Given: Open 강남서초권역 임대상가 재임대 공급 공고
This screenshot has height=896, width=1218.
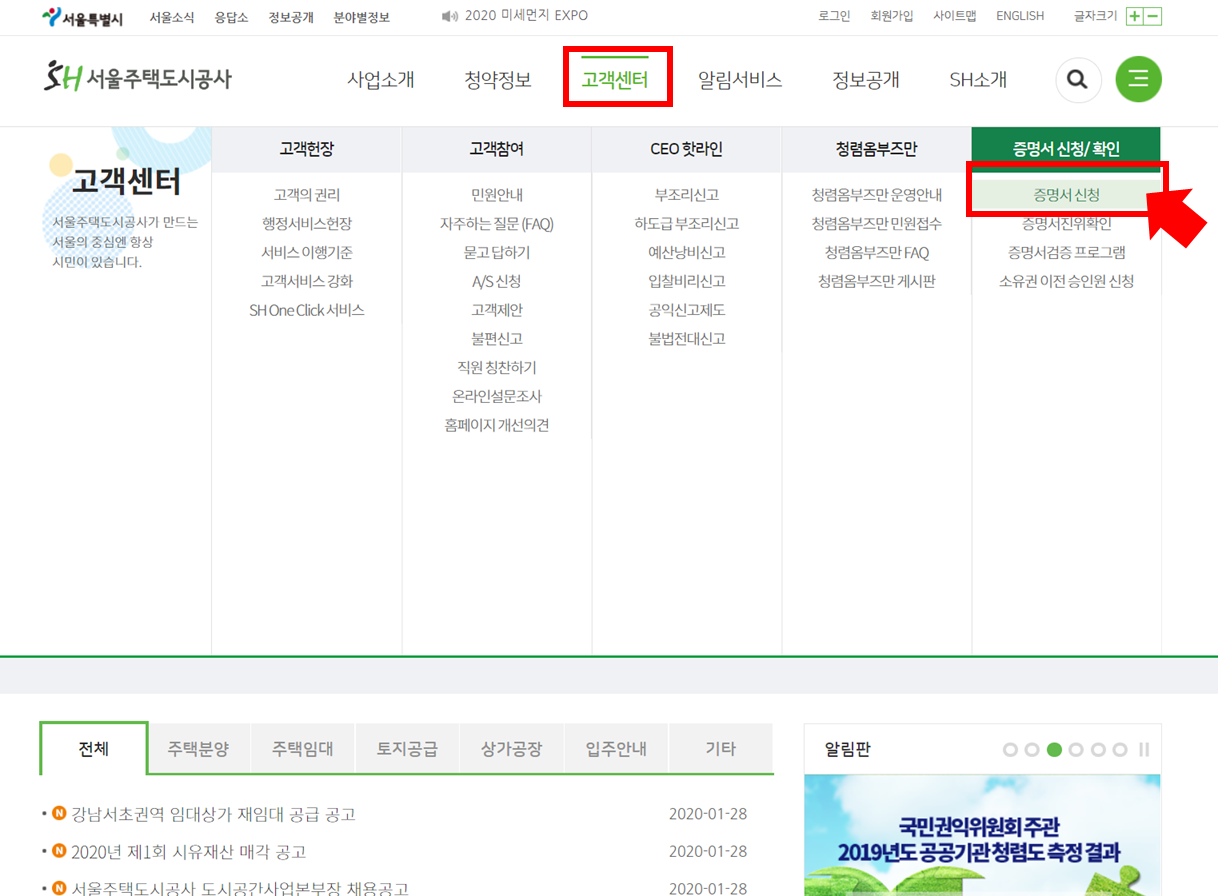Looking at the screenshot, I should click(213, 815).
